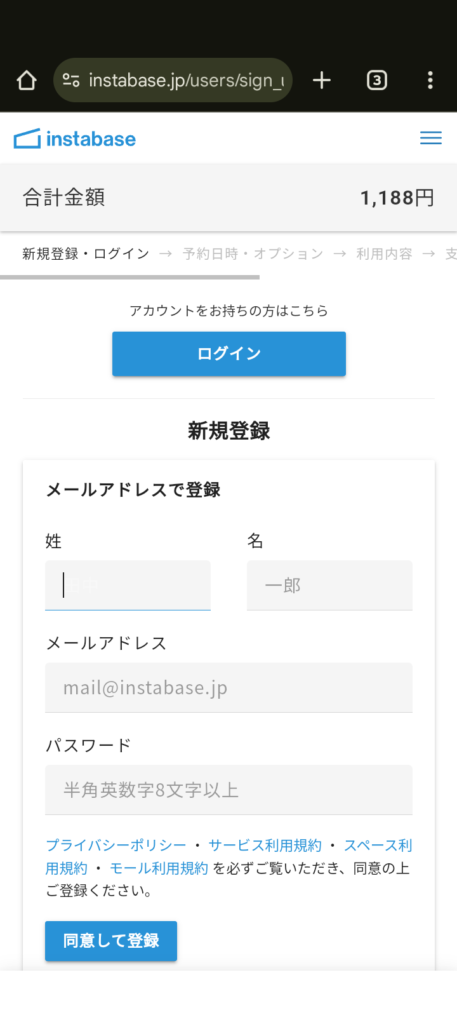
Task: Focus the 姓 last name field
Action: coord(128,585)
